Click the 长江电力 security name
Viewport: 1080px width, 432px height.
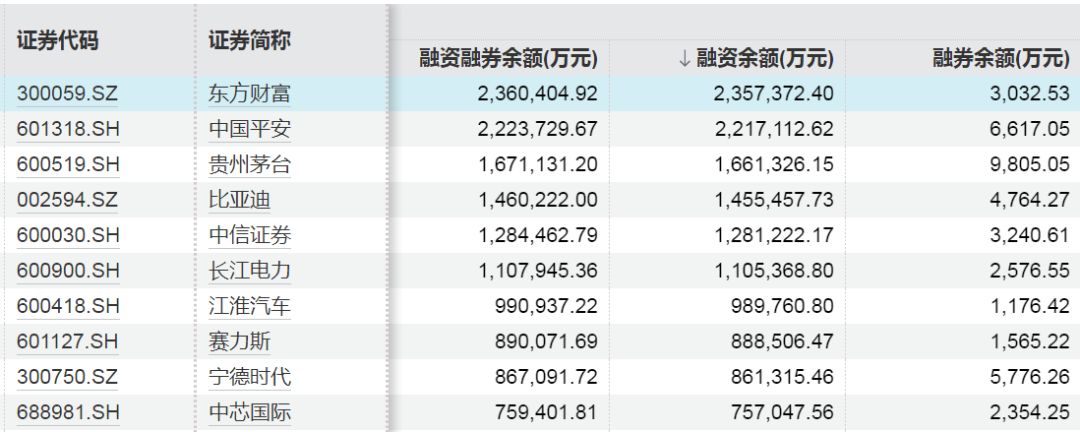pos(250,271)
